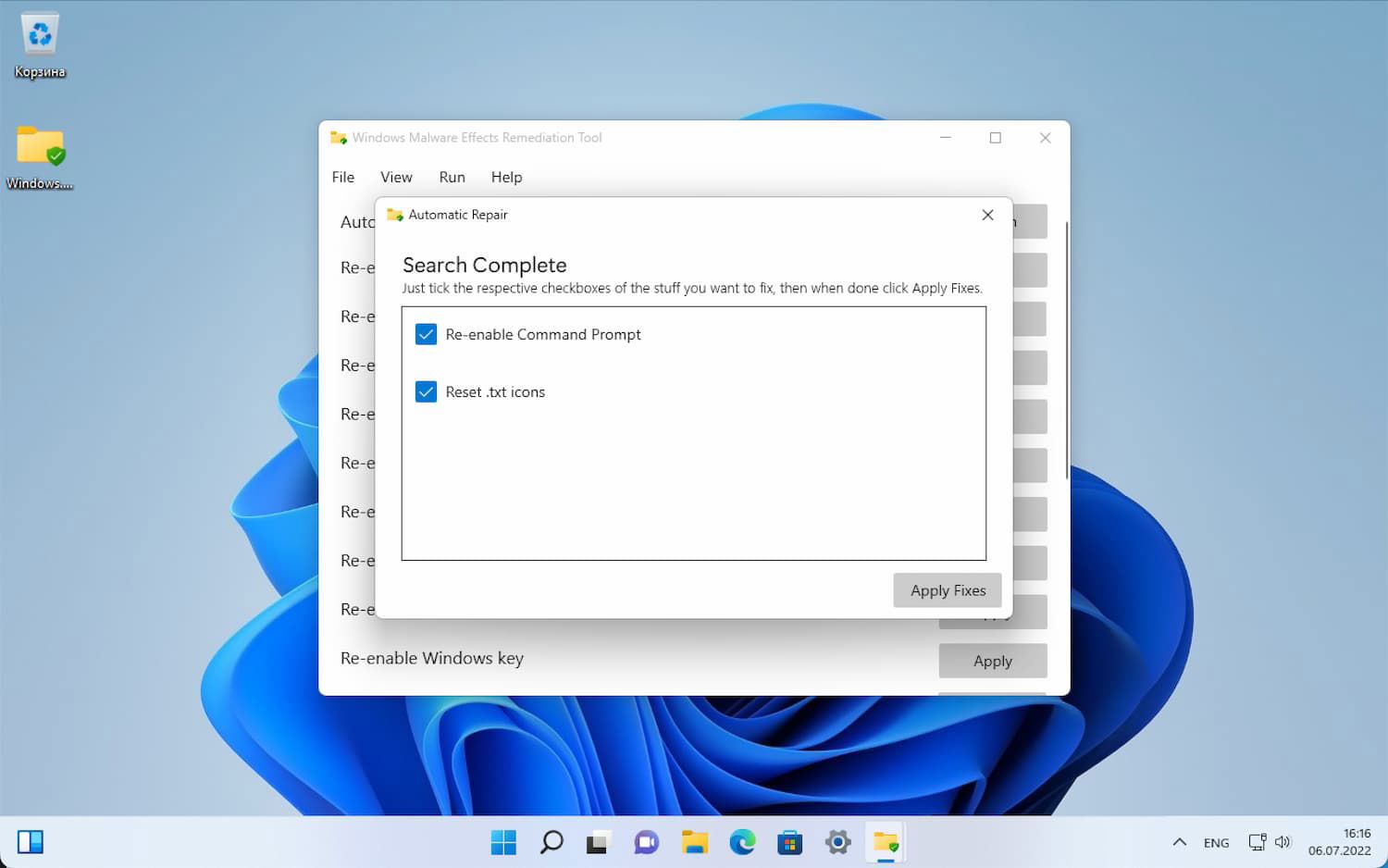Viewport: 1388px width, 868px height.
Task: Select the Remediation Tool taskbar icon
Action: 886,842
